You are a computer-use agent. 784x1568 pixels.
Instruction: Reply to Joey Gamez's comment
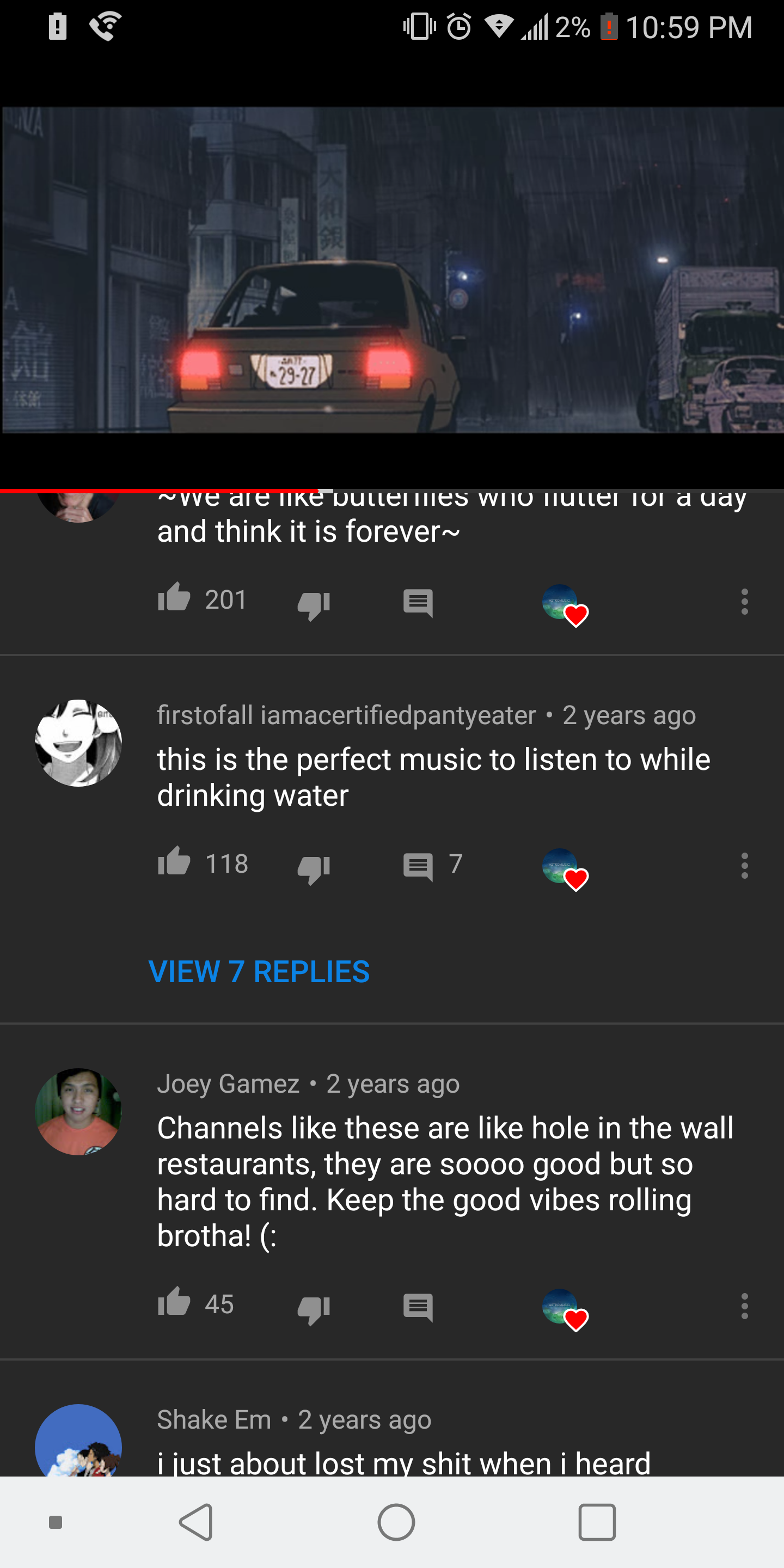(x=418, y=1307)
